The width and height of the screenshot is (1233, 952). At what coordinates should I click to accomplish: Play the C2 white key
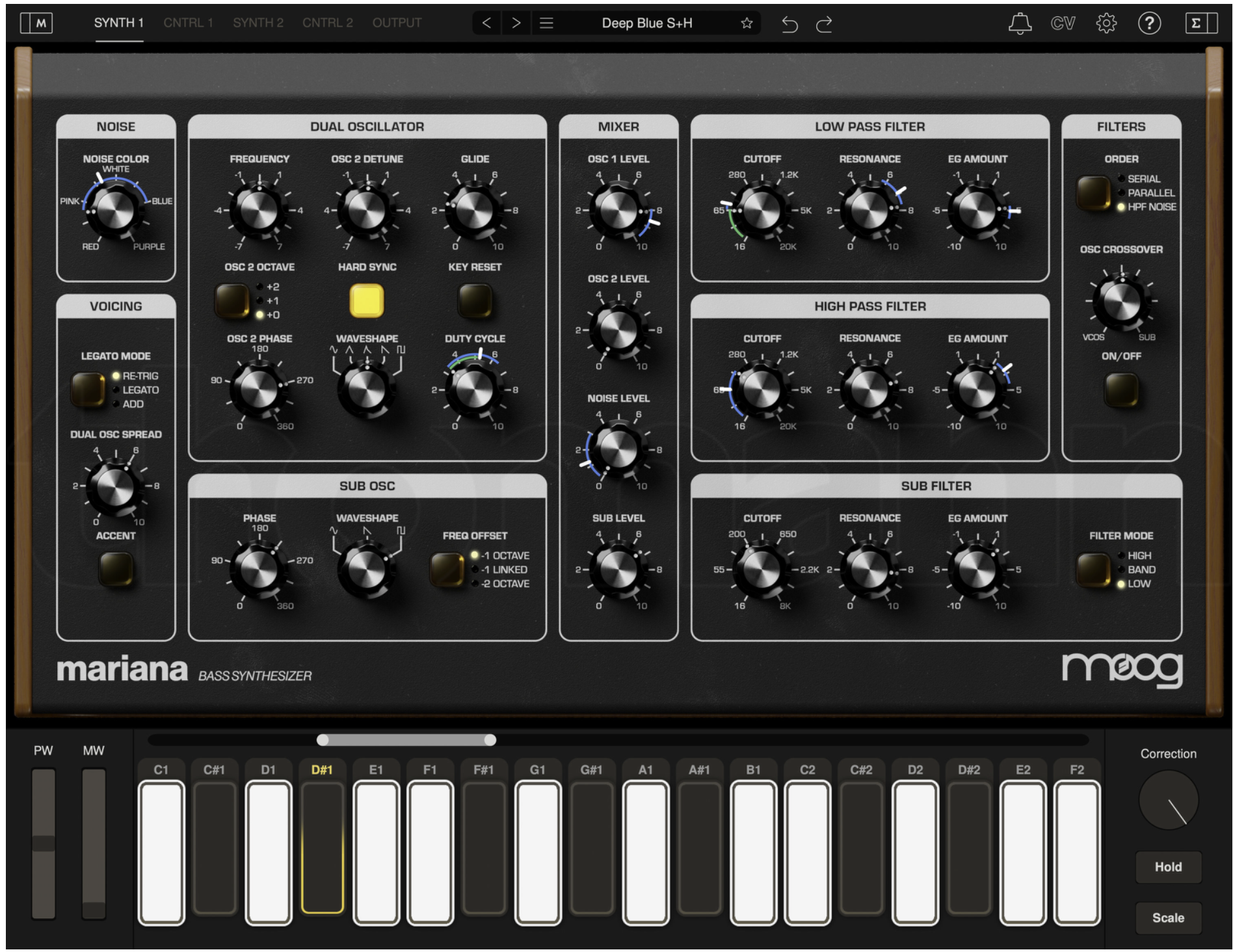807,853
